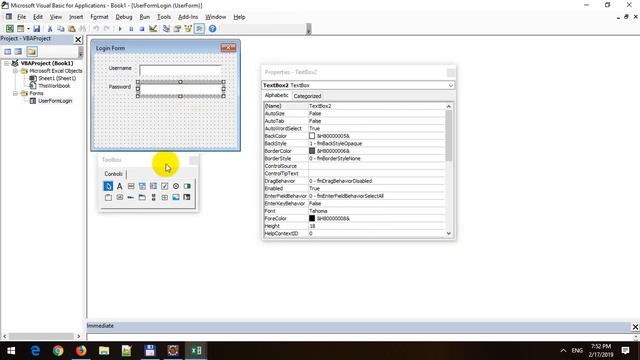Open the Debug menu

(x=124, y=17)
